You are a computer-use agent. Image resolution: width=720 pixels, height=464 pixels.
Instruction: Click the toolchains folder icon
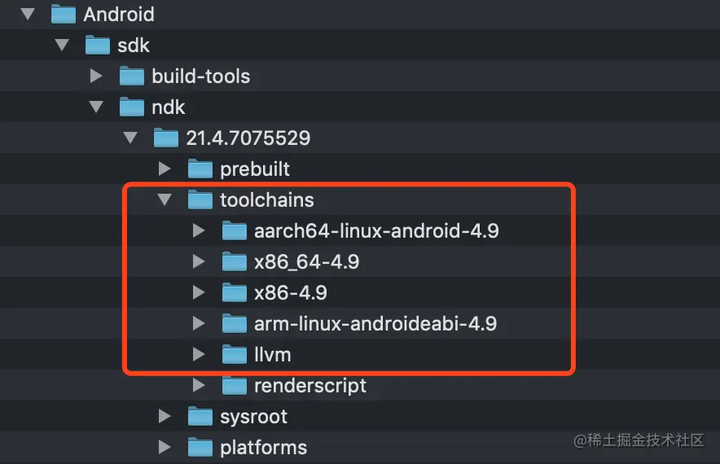(200, 200)
